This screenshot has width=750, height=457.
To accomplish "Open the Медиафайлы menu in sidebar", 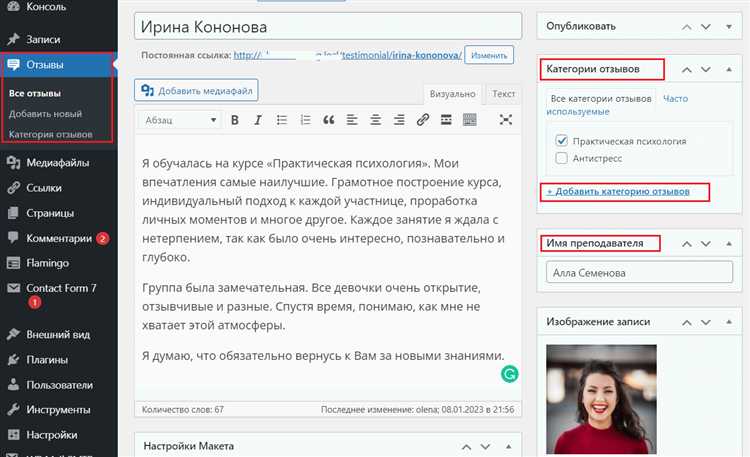I will click(x=58, y=163).
